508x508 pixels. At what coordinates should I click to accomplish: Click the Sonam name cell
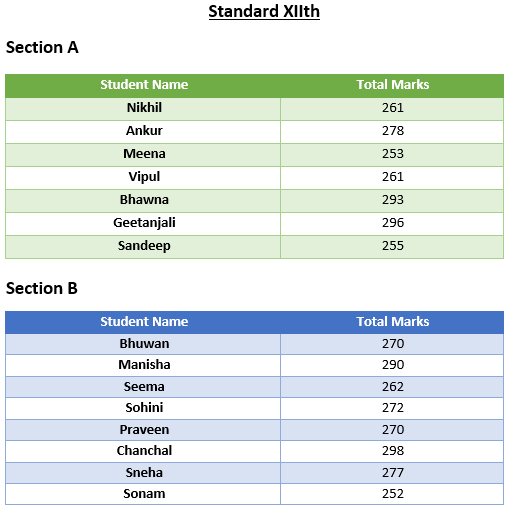coord(143,494)
